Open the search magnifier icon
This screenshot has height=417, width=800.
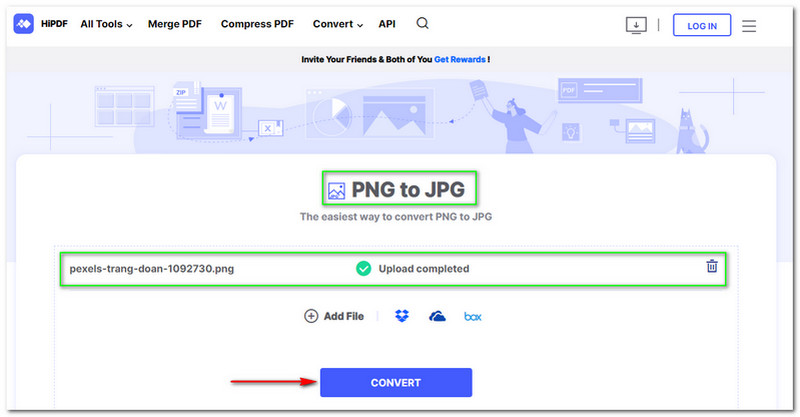point(422,24)
